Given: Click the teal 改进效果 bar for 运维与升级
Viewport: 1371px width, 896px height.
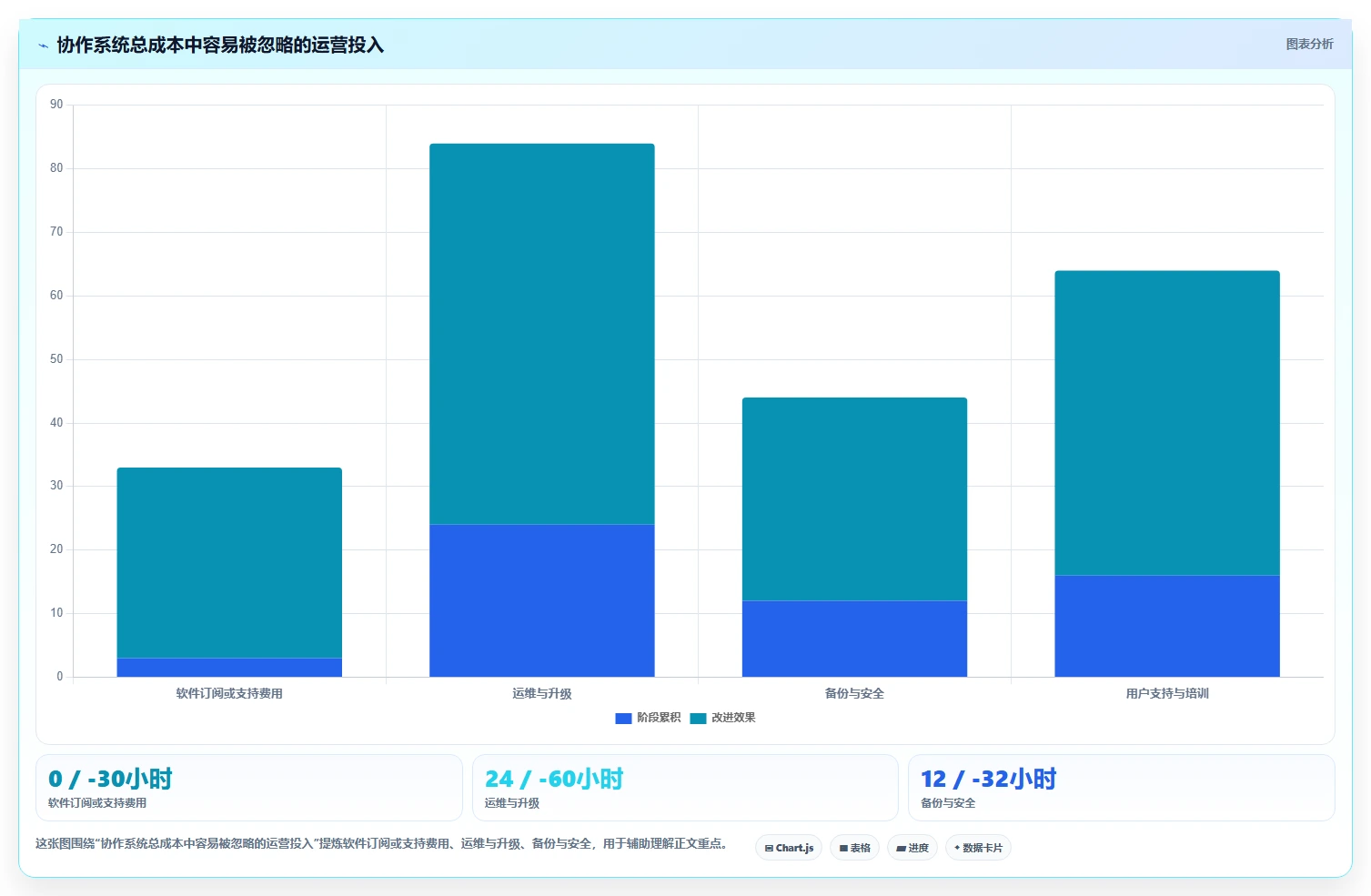Looking at the screenshot, I should (542, 334).
